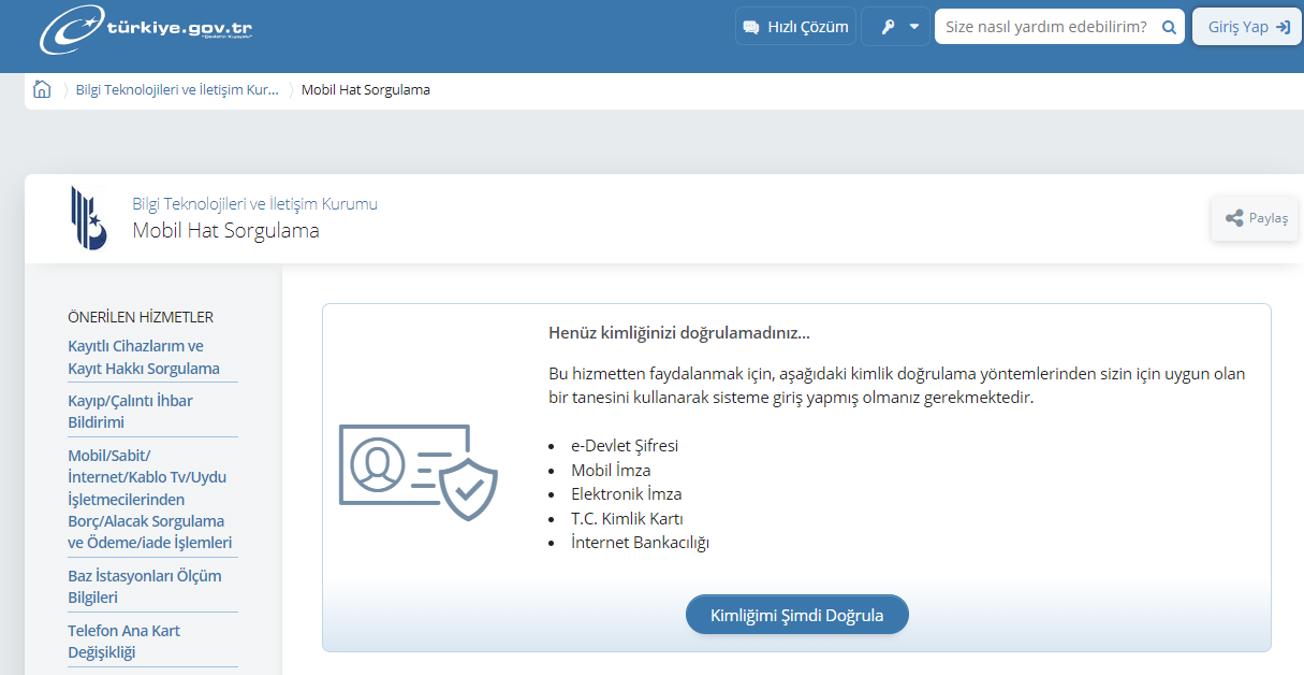
Task: Click the Giriş Yap login button
Action: click(x=1248, y=27)
